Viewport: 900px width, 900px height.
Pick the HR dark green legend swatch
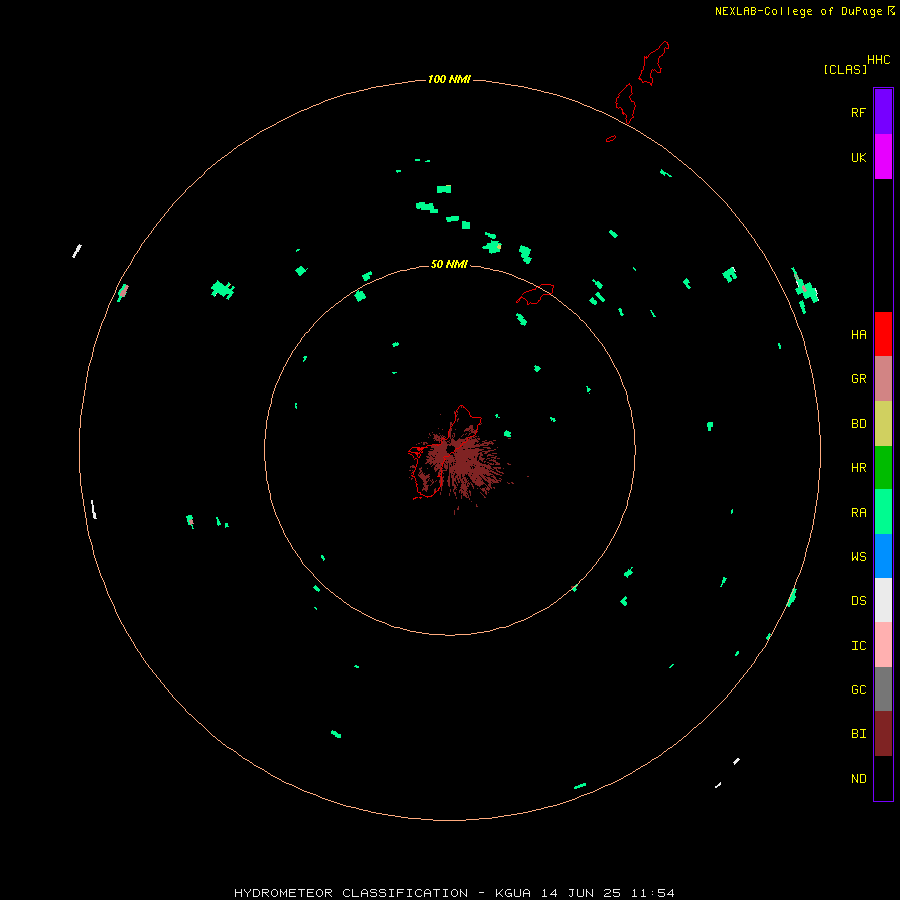click(x=883, y=468)
